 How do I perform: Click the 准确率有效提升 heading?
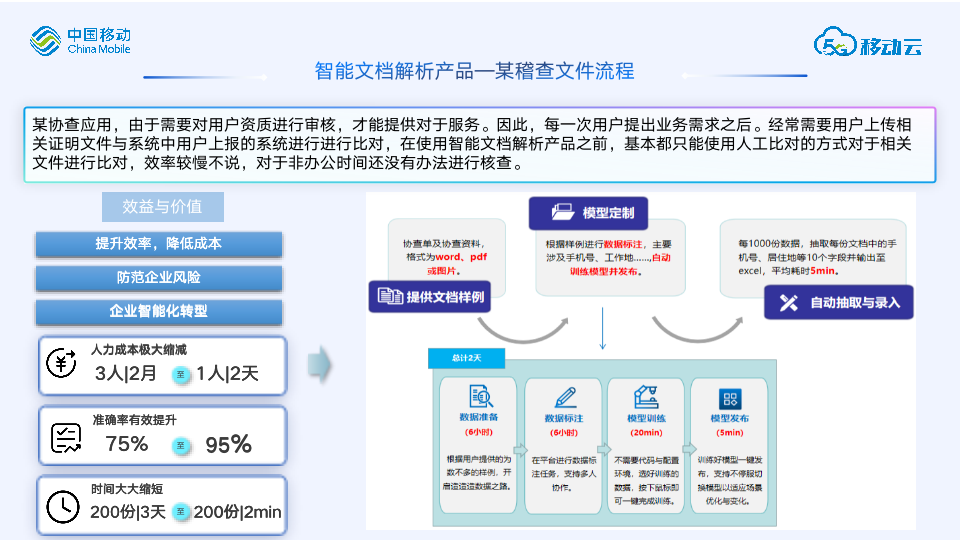pos(134,420)
